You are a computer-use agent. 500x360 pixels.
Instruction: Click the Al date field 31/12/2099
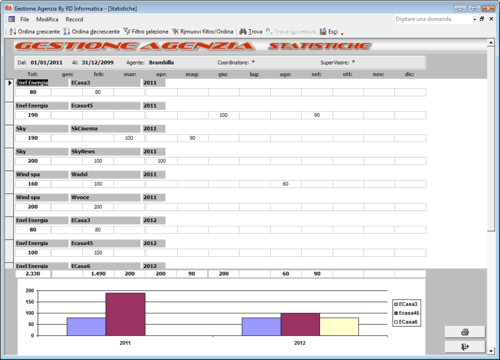[98, 63]
